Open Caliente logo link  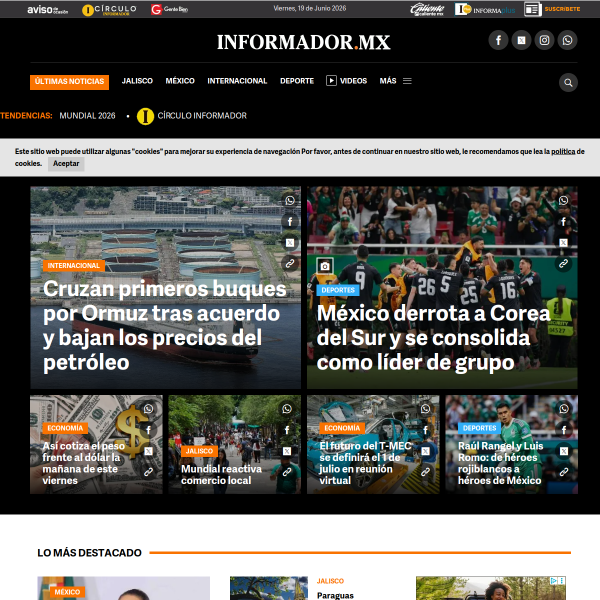pyautogui.click(x=427, y=9)
